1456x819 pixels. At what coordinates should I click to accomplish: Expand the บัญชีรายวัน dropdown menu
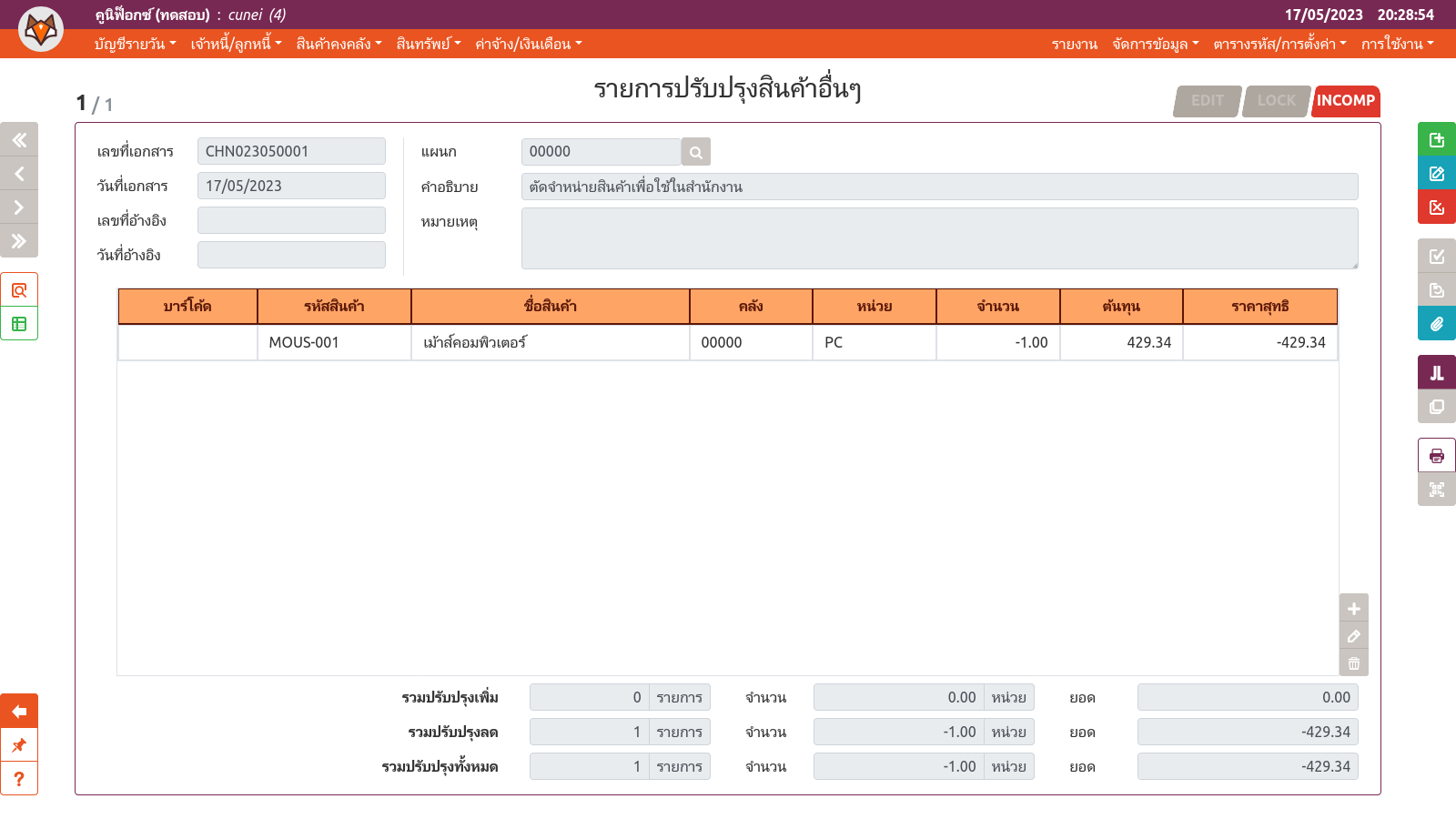coord(135,44)
